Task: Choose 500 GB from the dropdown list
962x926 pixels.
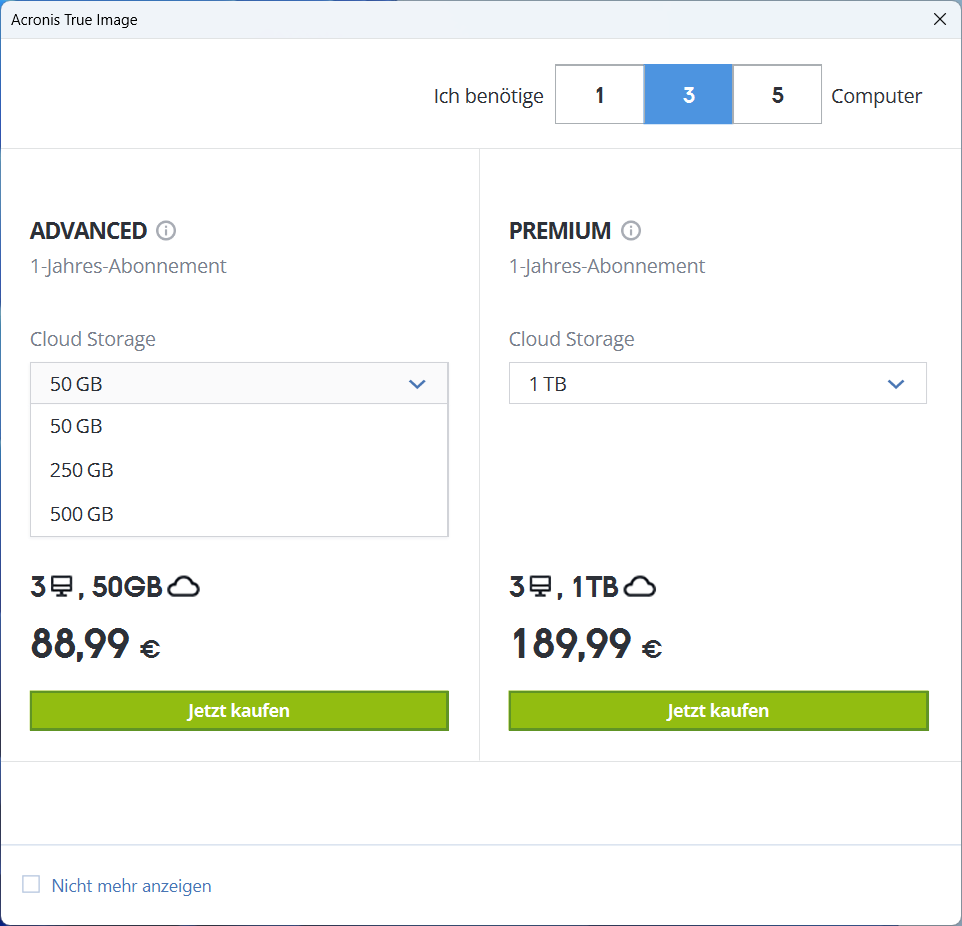Action: (239, 514)
